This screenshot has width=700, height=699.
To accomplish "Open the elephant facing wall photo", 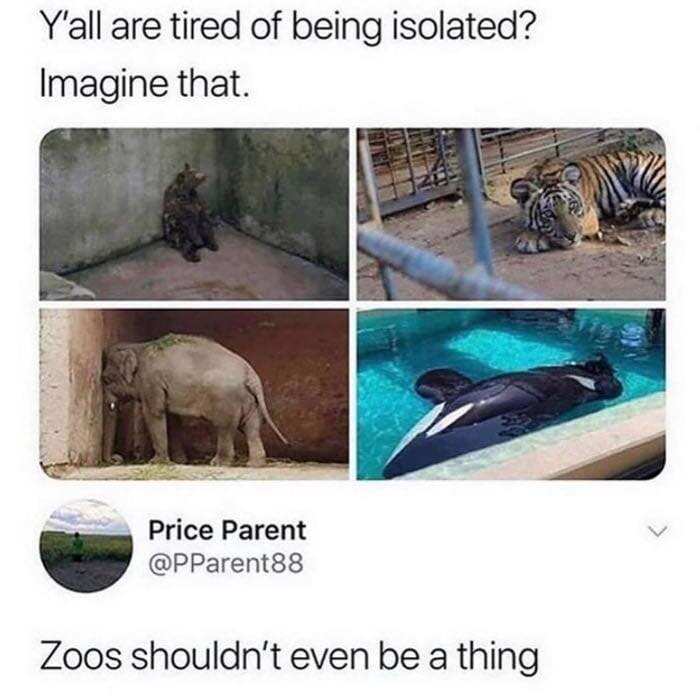I will (194, 394).
